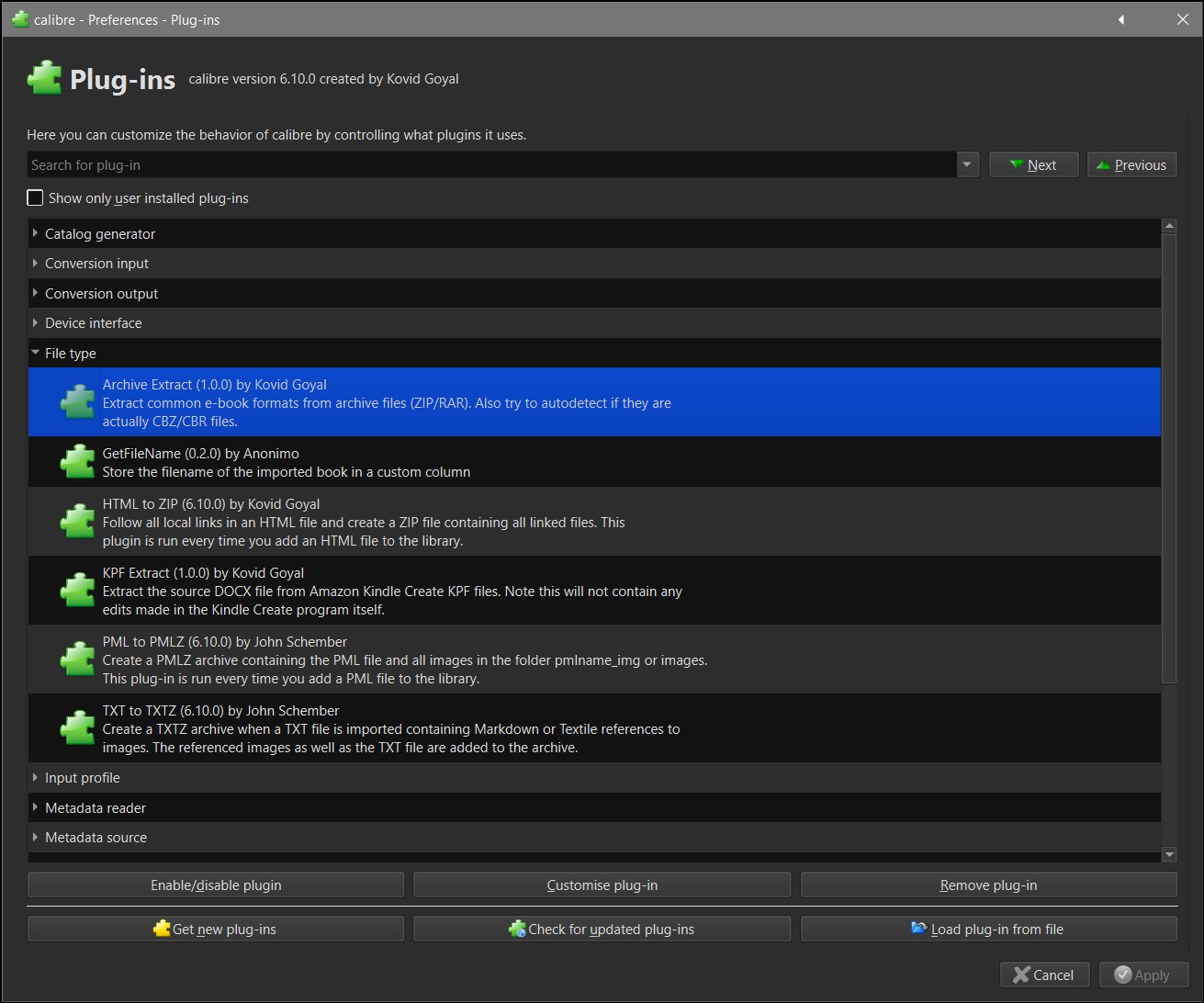Click the Metadata source label
Viewport: 1204px width, 1003px height.
click(96, 837)
